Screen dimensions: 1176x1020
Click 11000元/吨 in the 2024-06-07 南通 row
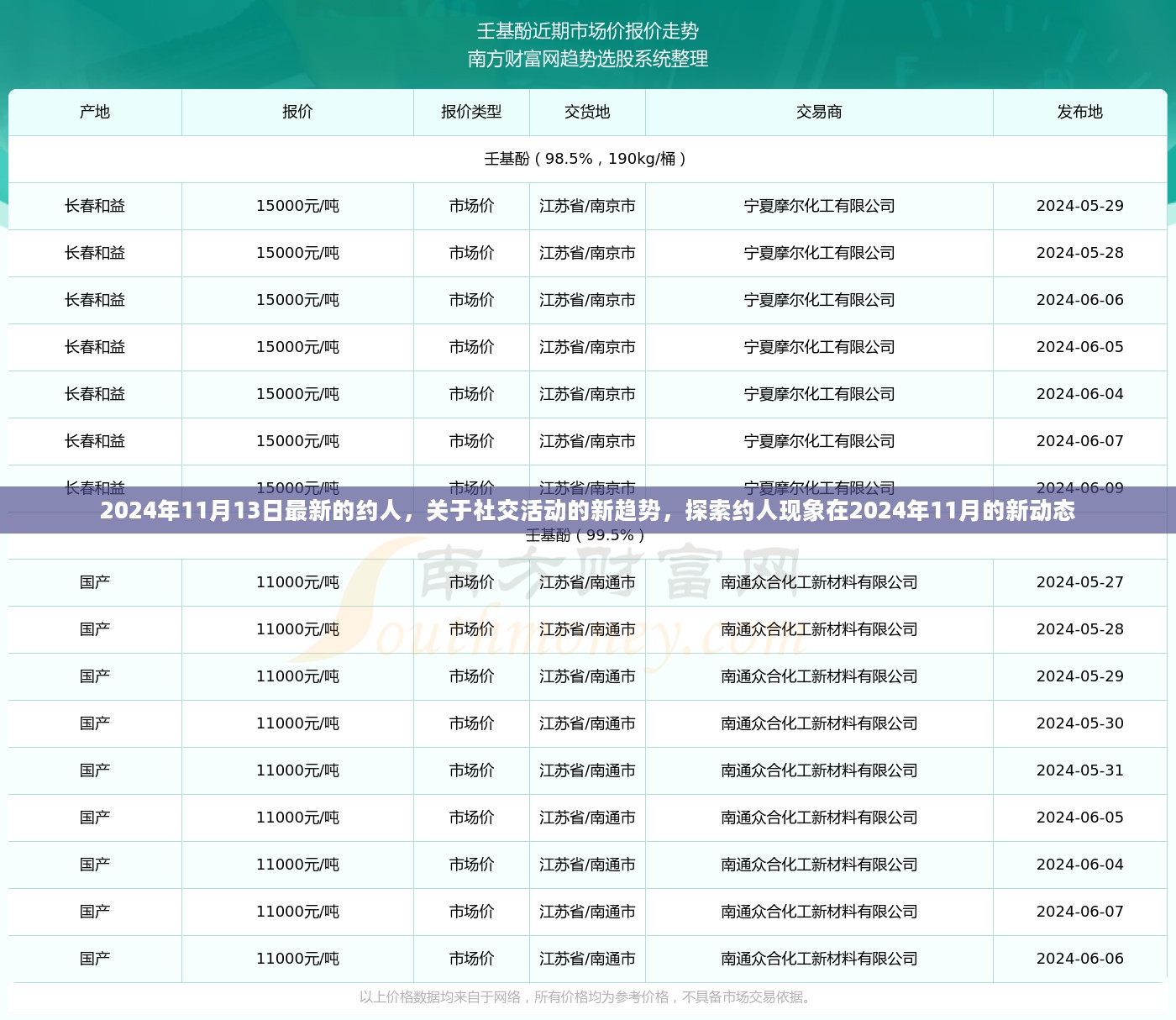297,912
